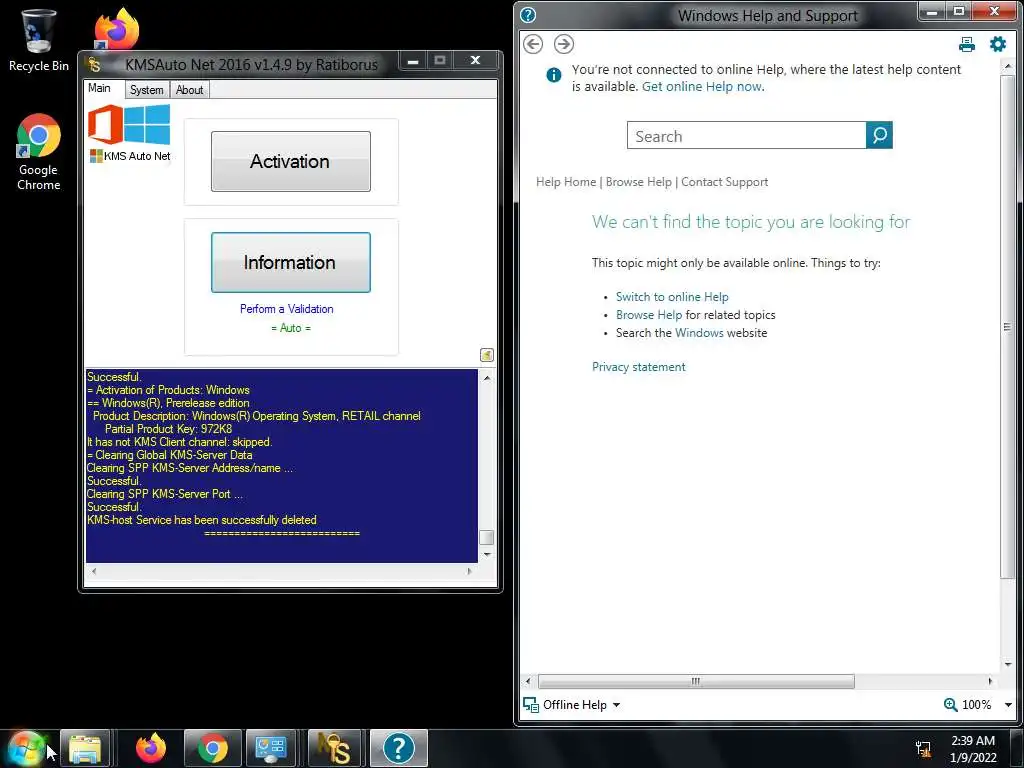Click Switch to online Help link
This screenshot has height=768, width=1024.
click(672, 296)
